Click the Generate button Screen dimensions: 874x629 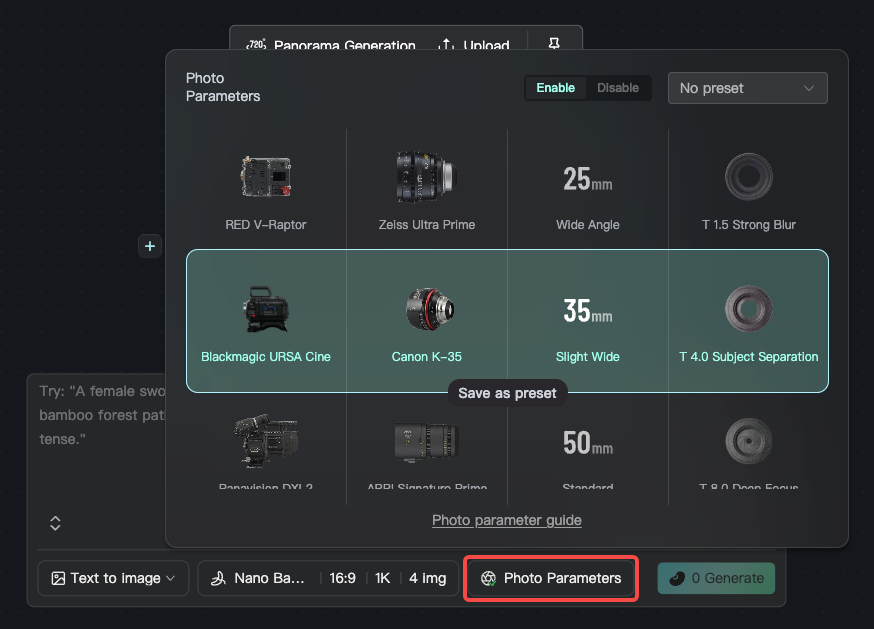(x=716, y=578)
